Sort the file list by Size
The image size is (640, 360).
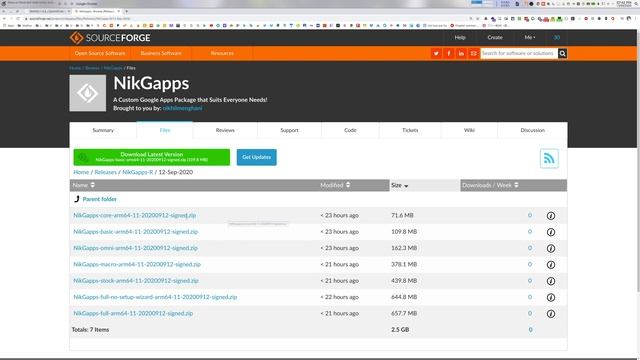tap(400, 185)
